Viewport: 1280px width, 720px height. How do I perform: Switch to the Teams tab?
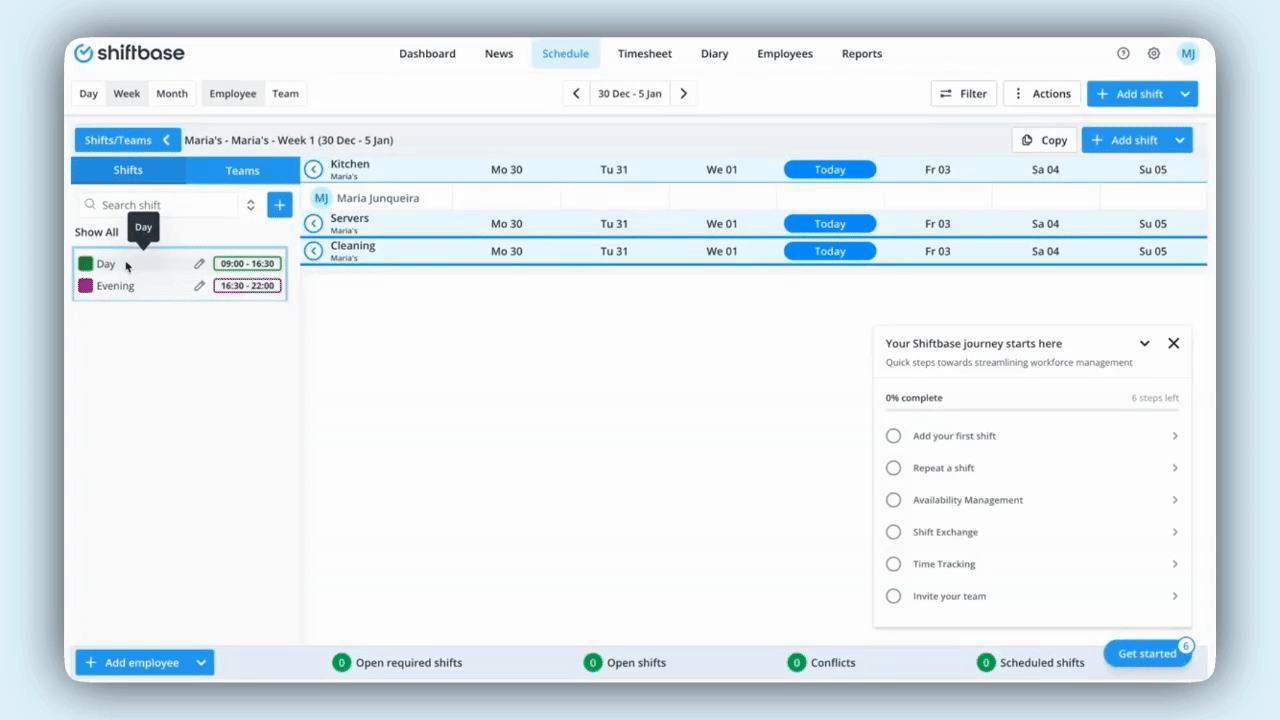click(242, 171)
